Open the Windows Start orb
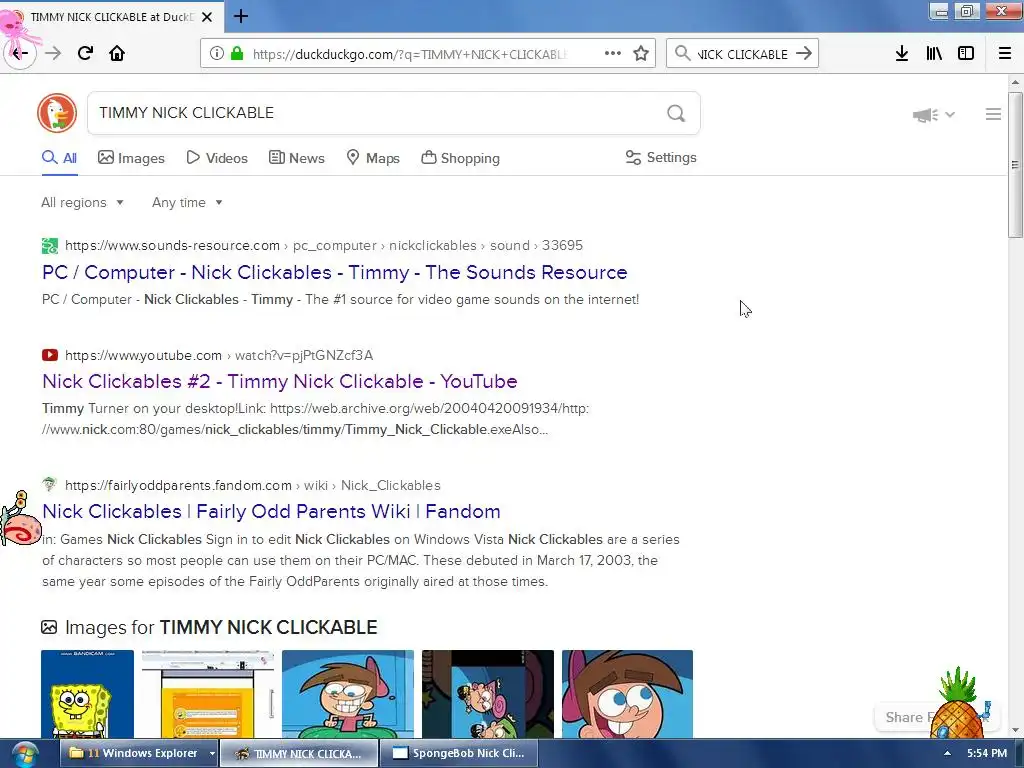Image resolution: width=1024 pixels, height=768 pixels. (24, 754)
